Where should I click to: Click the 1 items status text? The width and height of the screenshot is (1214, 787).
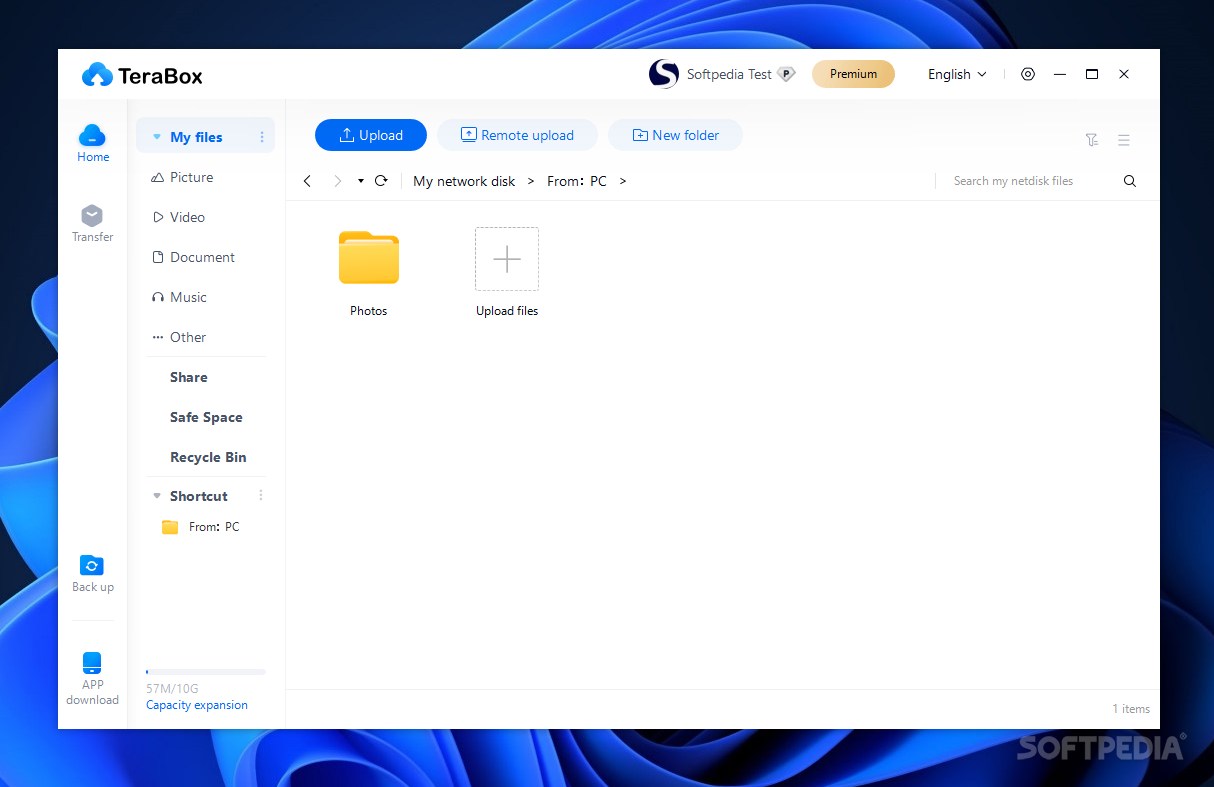click(1131, 709)
